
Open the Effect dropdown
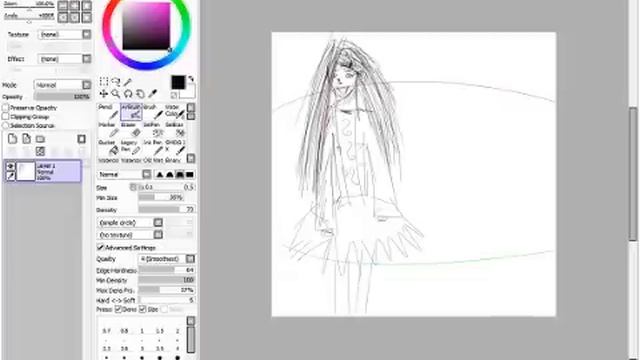click(64, 59)
